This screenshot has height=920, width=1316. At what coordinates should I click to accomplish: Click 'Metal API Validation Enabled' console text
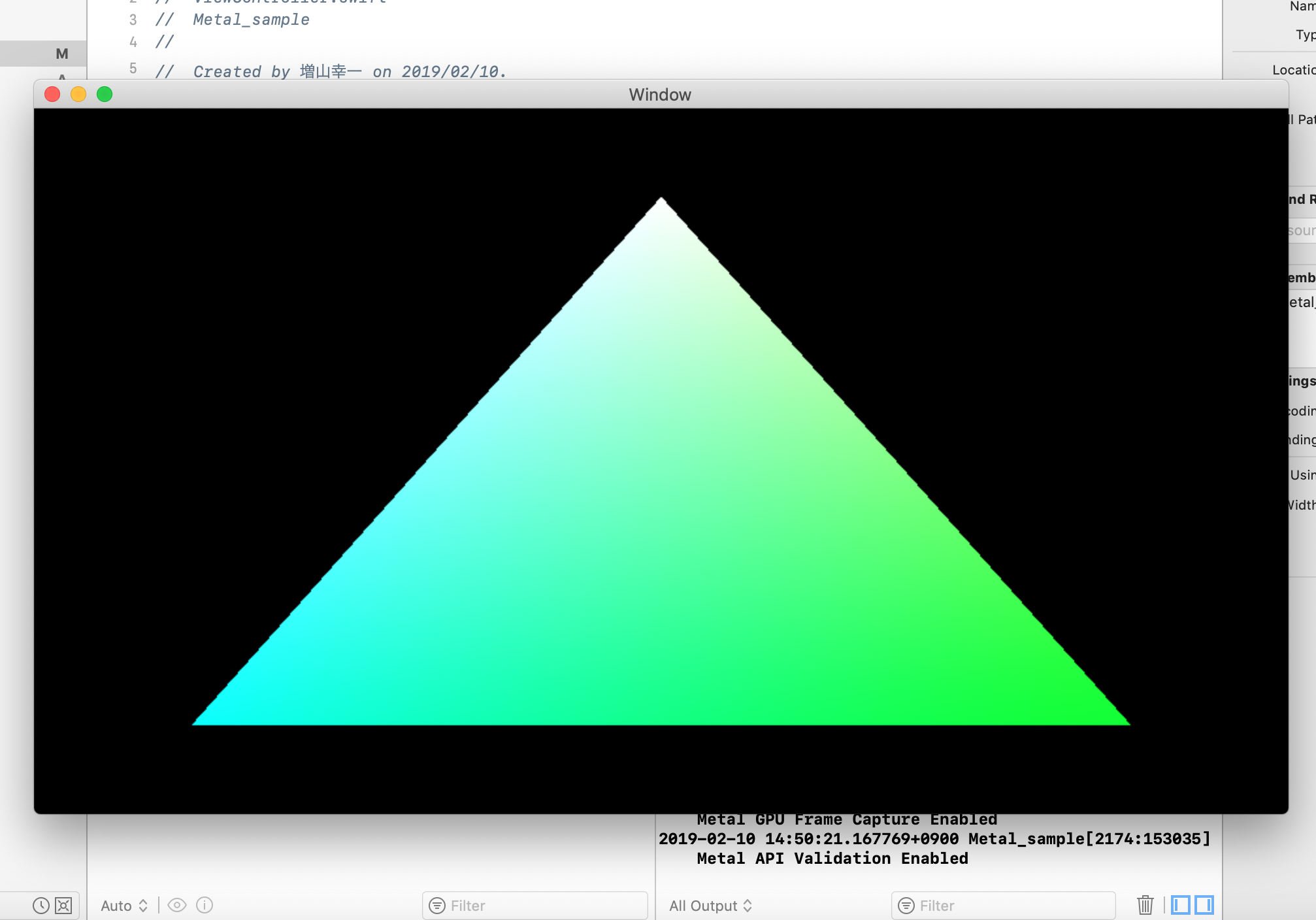point(832,859)
